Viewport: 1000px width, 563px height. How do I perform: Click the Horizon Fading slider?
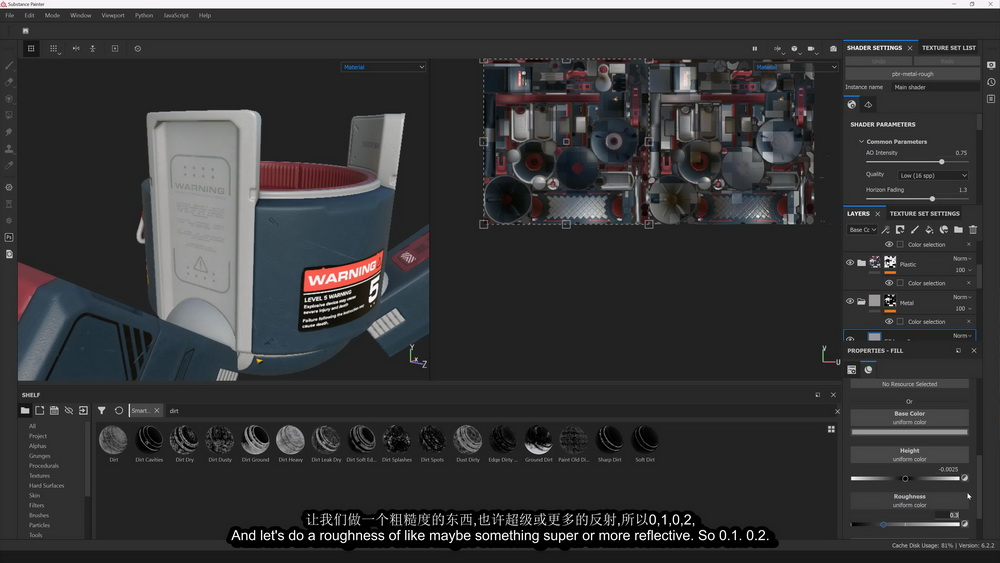[x=916, y=199]
